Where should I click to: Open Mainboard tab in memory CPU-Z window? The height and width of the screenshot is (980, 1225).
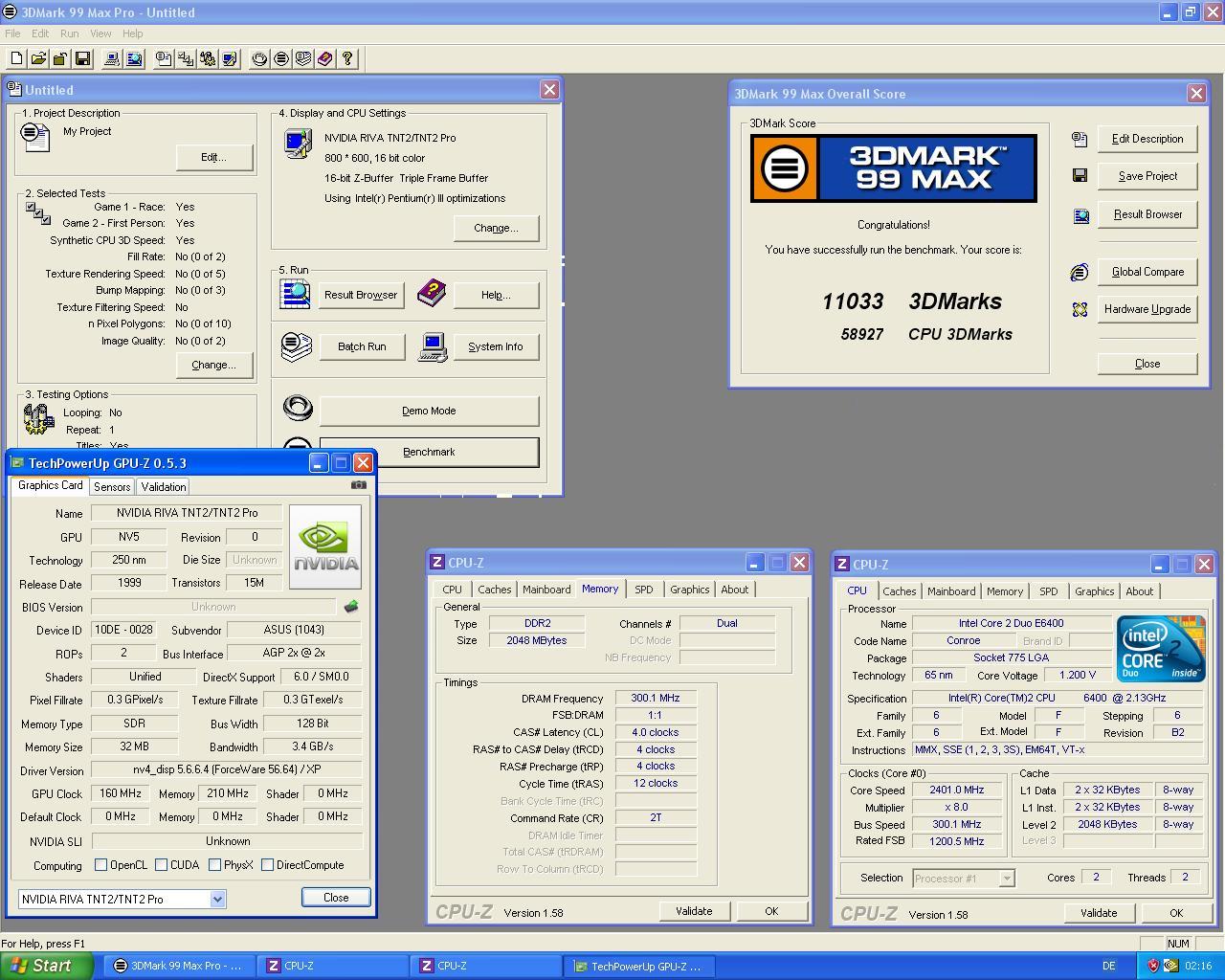coord(546,590)
